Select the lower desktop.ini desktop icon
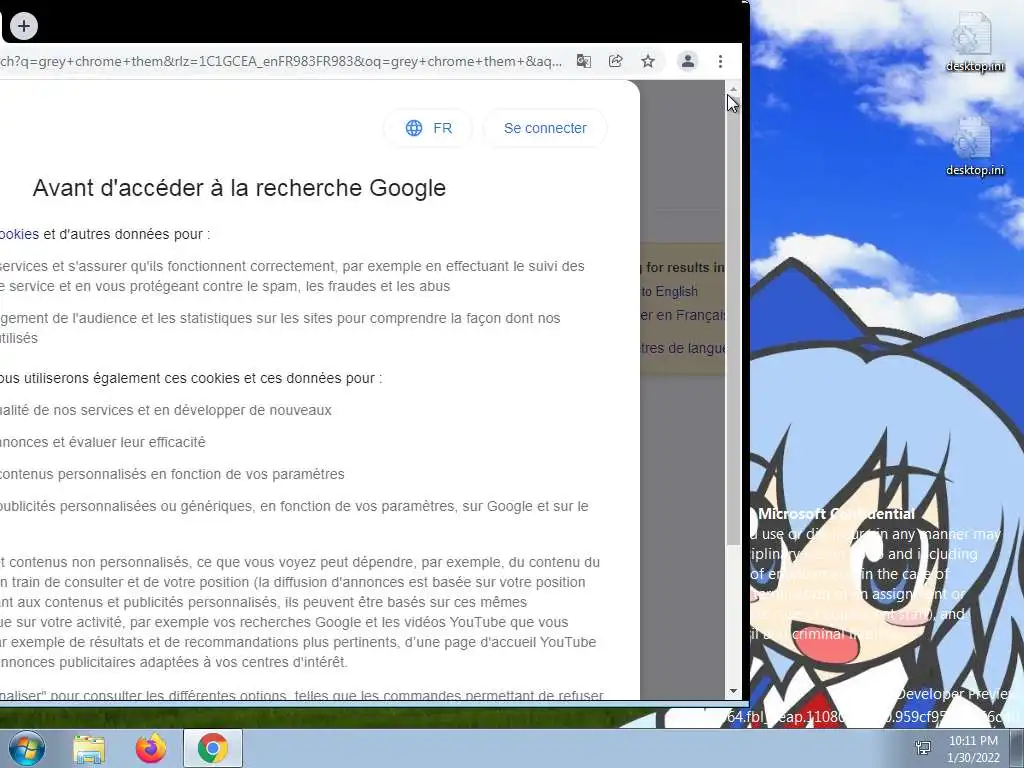The height and width of the screenshot is (768, 1024). coord(974,147)
